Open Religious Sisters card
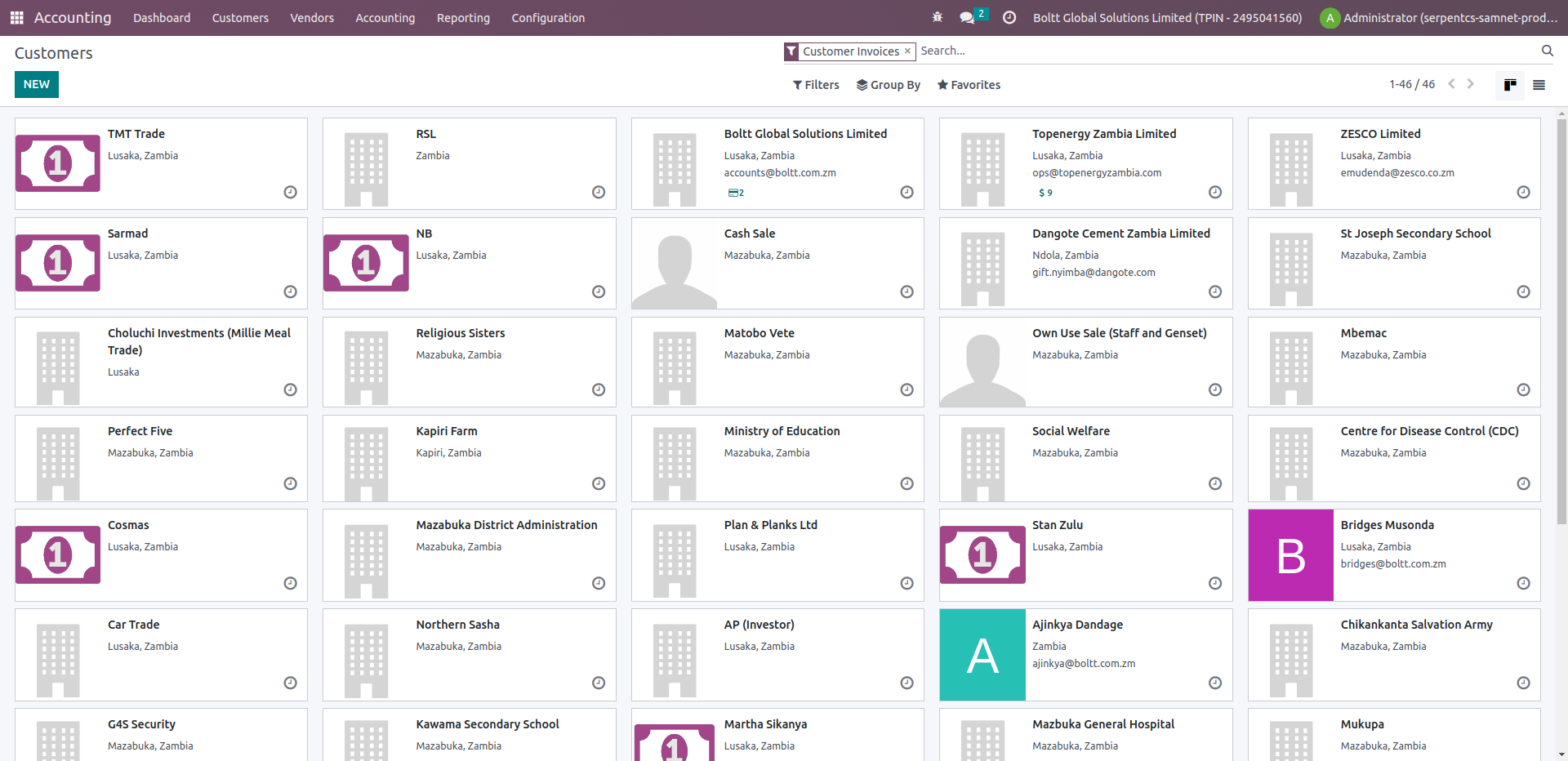Image resolution: width=1568 pixels, height=761 pixels. click(469, 362)
